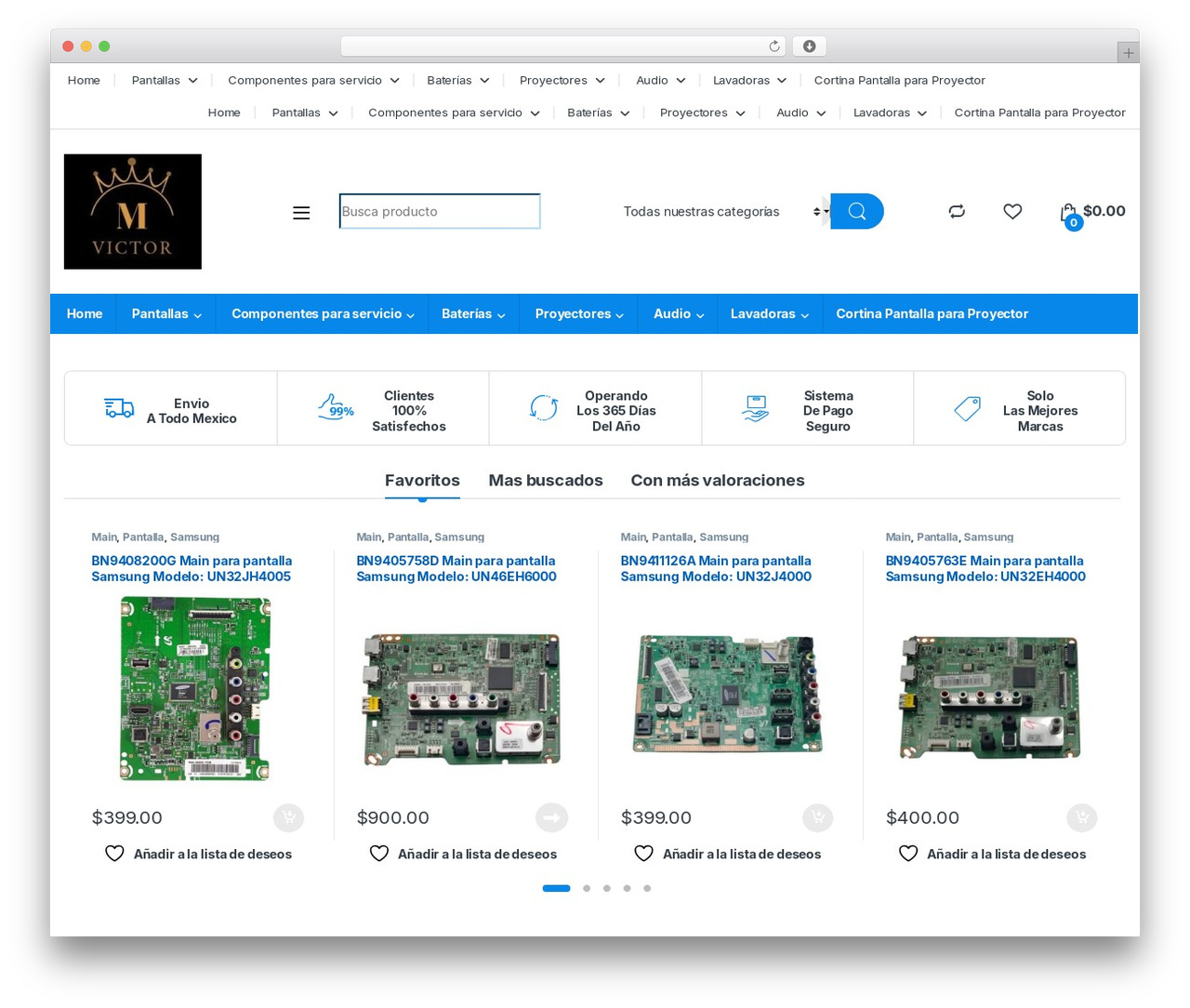Expand Pantallas in blue navigation bar
Image resolution: width=1190 pixels, height=1008 pixels.
click(x=166, y=314)
